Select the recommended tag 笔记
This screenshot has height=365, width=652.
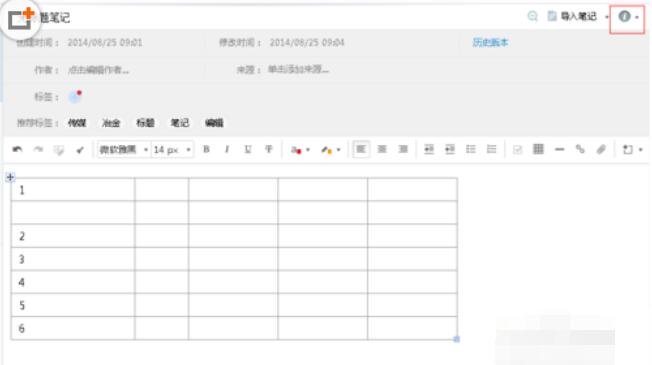tap(180, 123)
